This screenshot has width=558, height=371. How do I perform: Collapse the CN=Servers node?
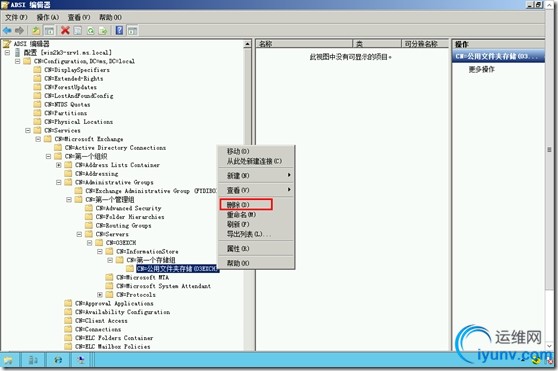(79, 234)
